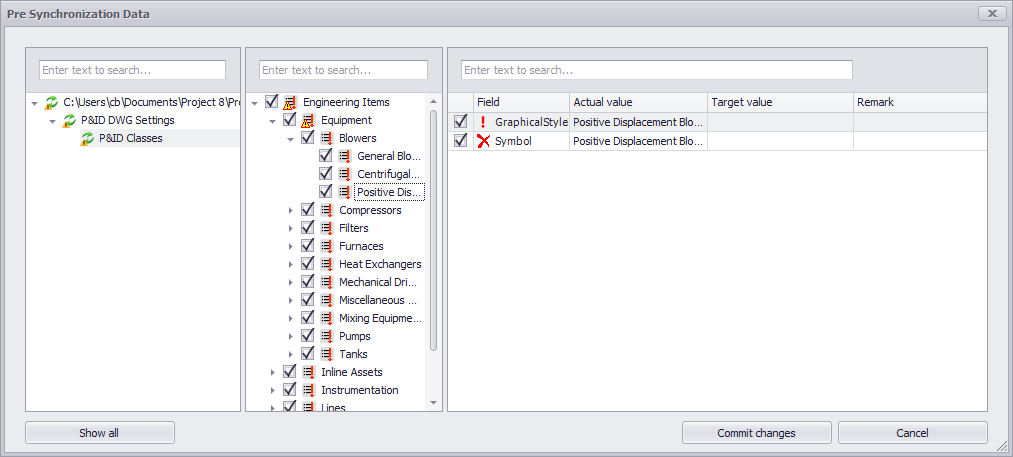The width and height of the screenshot is (1013, 457).
Task: Collapse the C:\Users project path node
Action: [34, 103]
